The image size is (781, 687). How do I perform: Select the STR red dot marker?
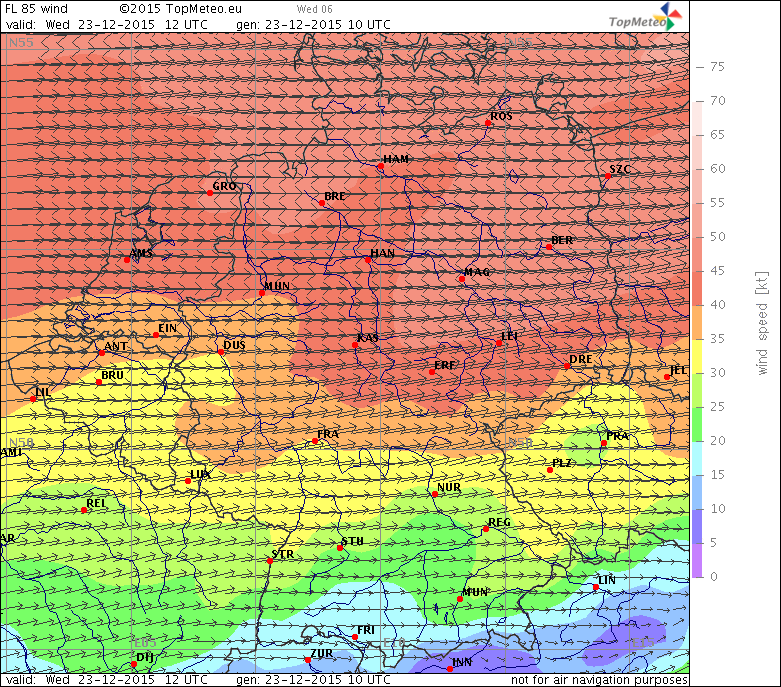(x=269, y=561)
